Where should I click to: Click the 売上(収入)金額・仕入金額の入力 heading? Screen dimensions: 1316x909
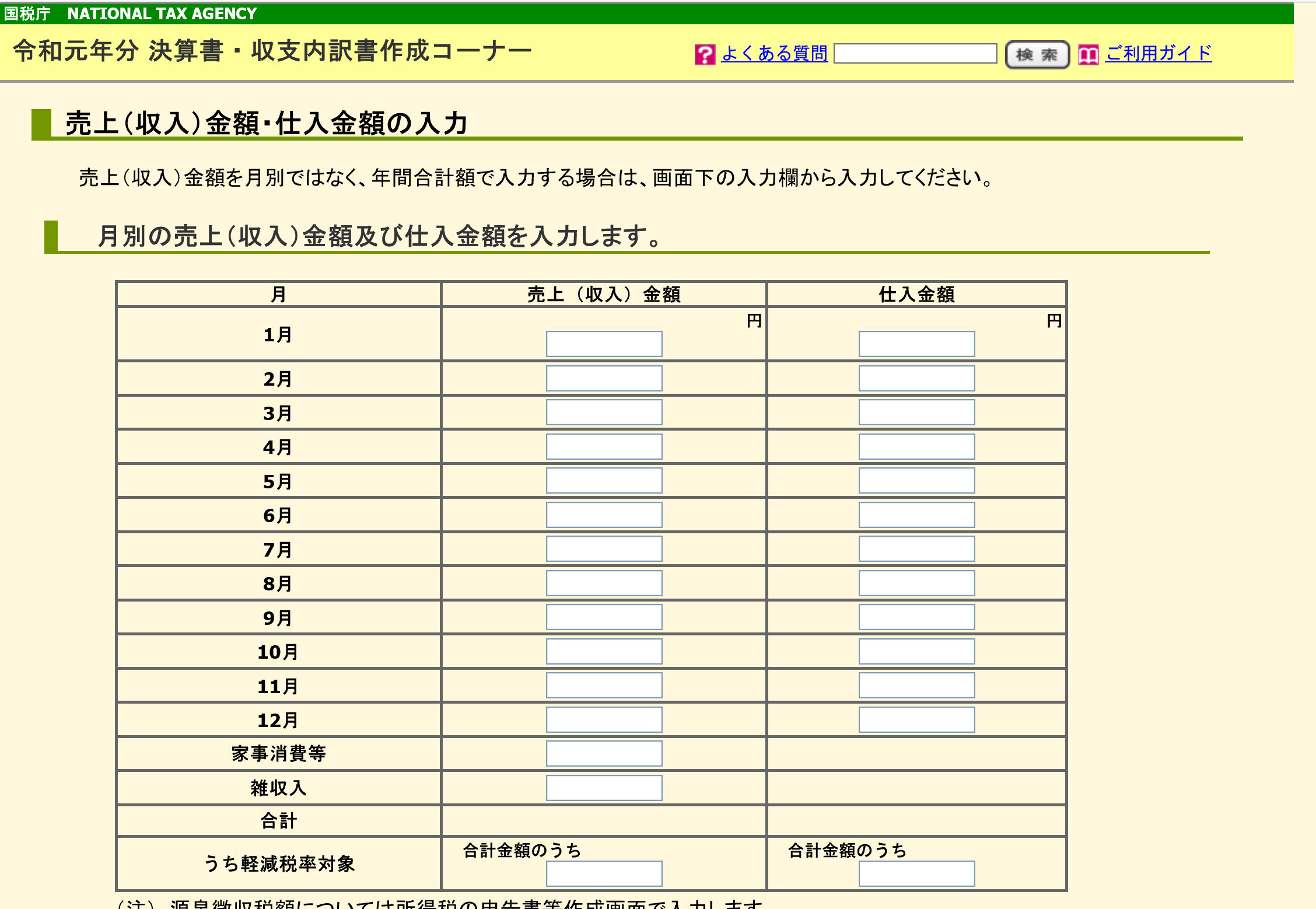(x=267, y=123)
